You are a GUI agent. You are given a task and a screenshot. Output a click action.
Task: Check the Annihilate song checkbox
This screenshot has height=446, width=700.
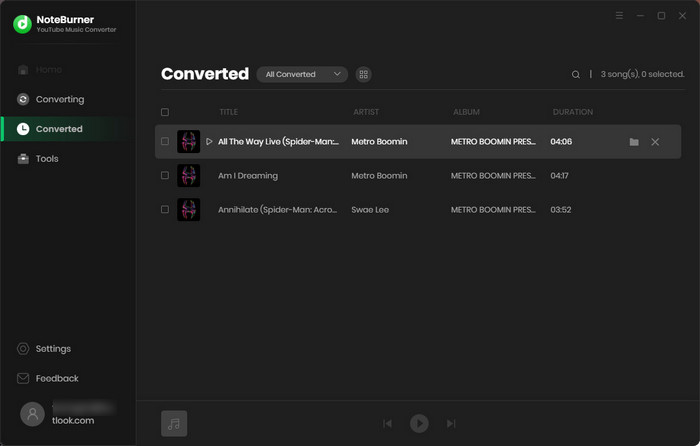165,209
